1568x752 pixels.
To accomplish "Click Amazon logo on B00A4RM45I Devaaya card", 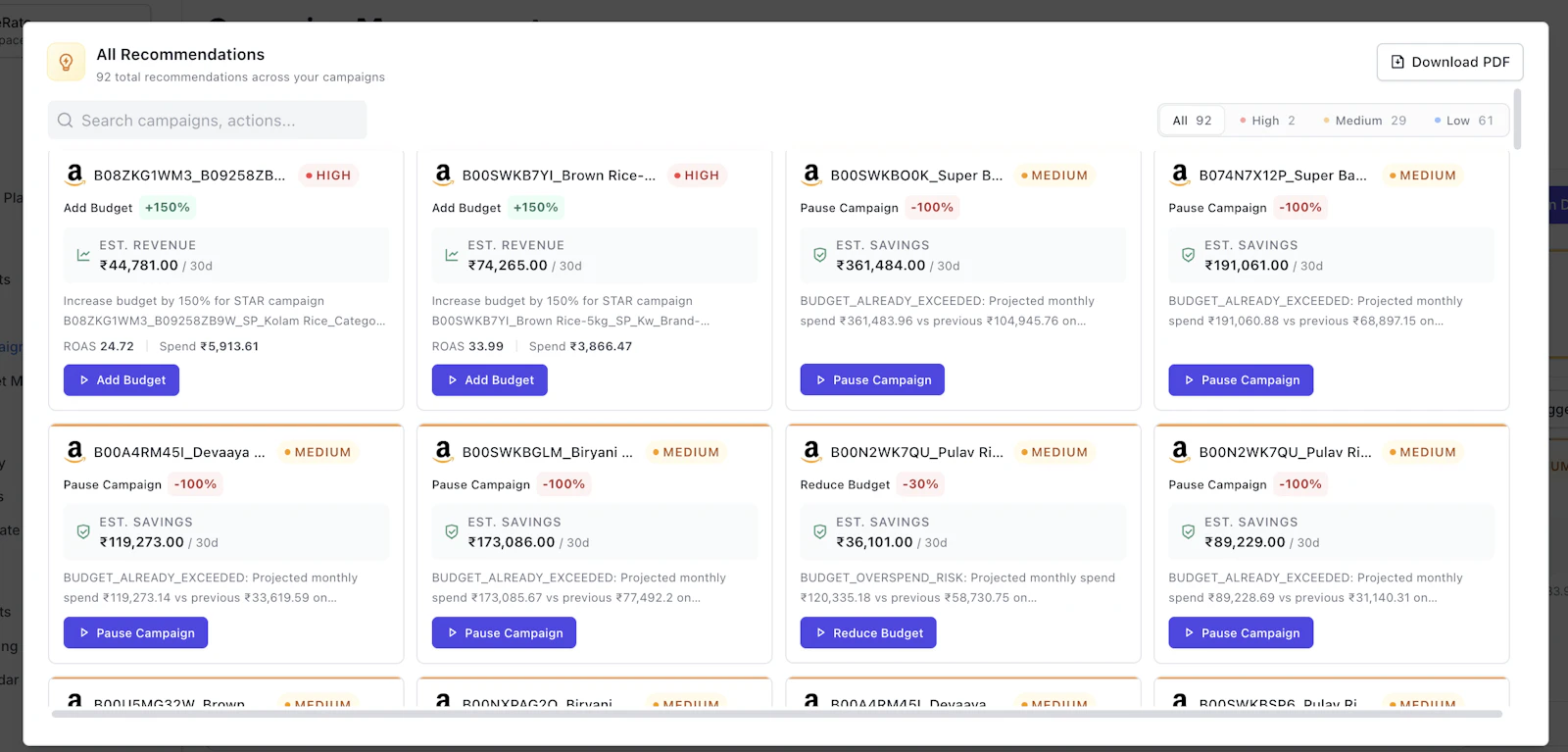I will [74, 451].
